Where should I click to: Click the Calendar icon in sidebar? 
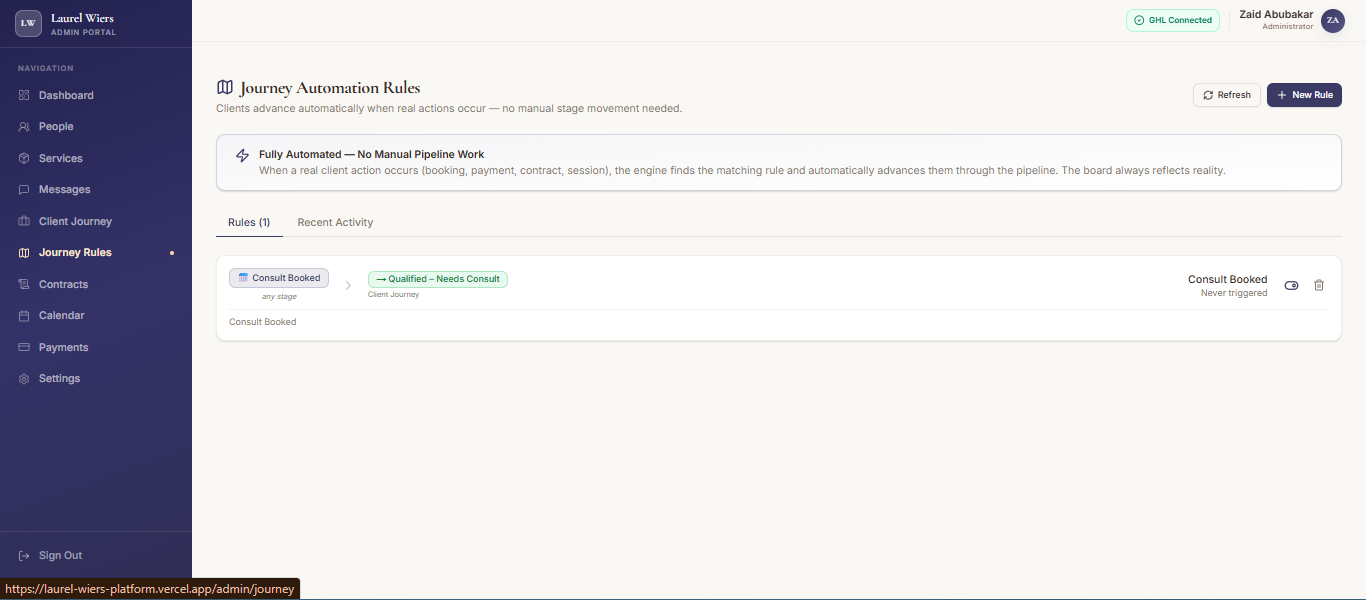pyautogui.click(x=24, y=316)
